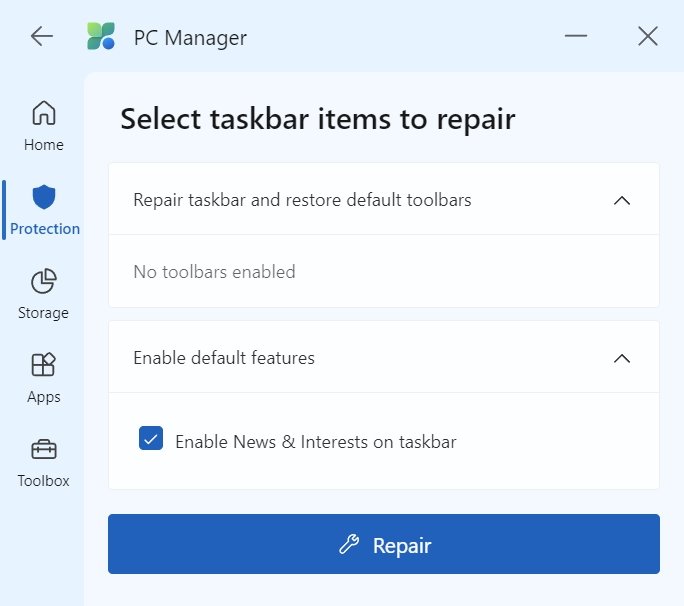684x606 pixels.
Task: Open the Apps grid icon
Action: [44, 365]
